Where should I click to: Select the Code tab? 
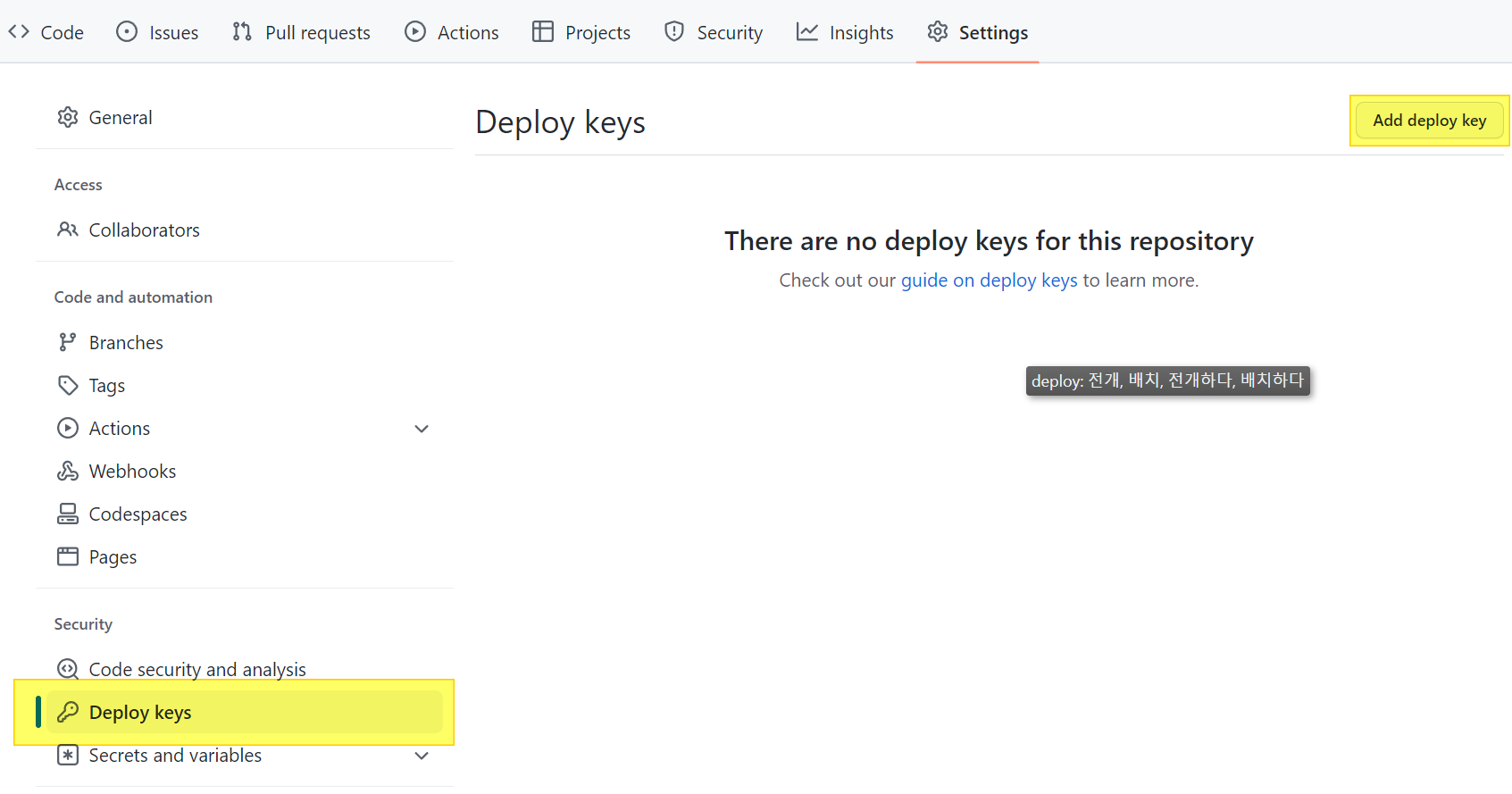click(x=46, y=33)
